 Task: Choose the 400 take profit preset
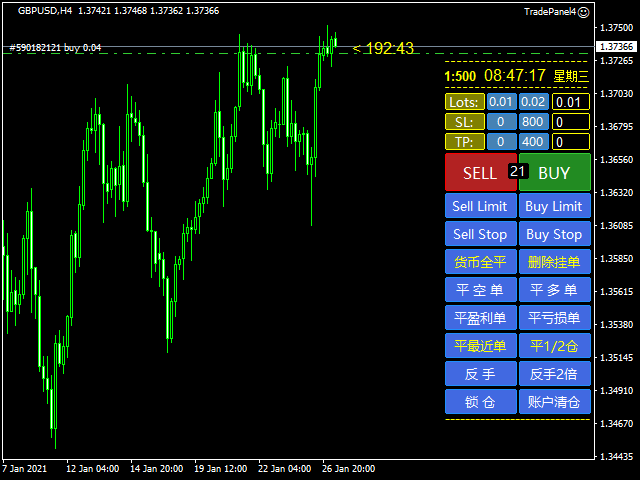pyautogui.click(x=533, y=142)
